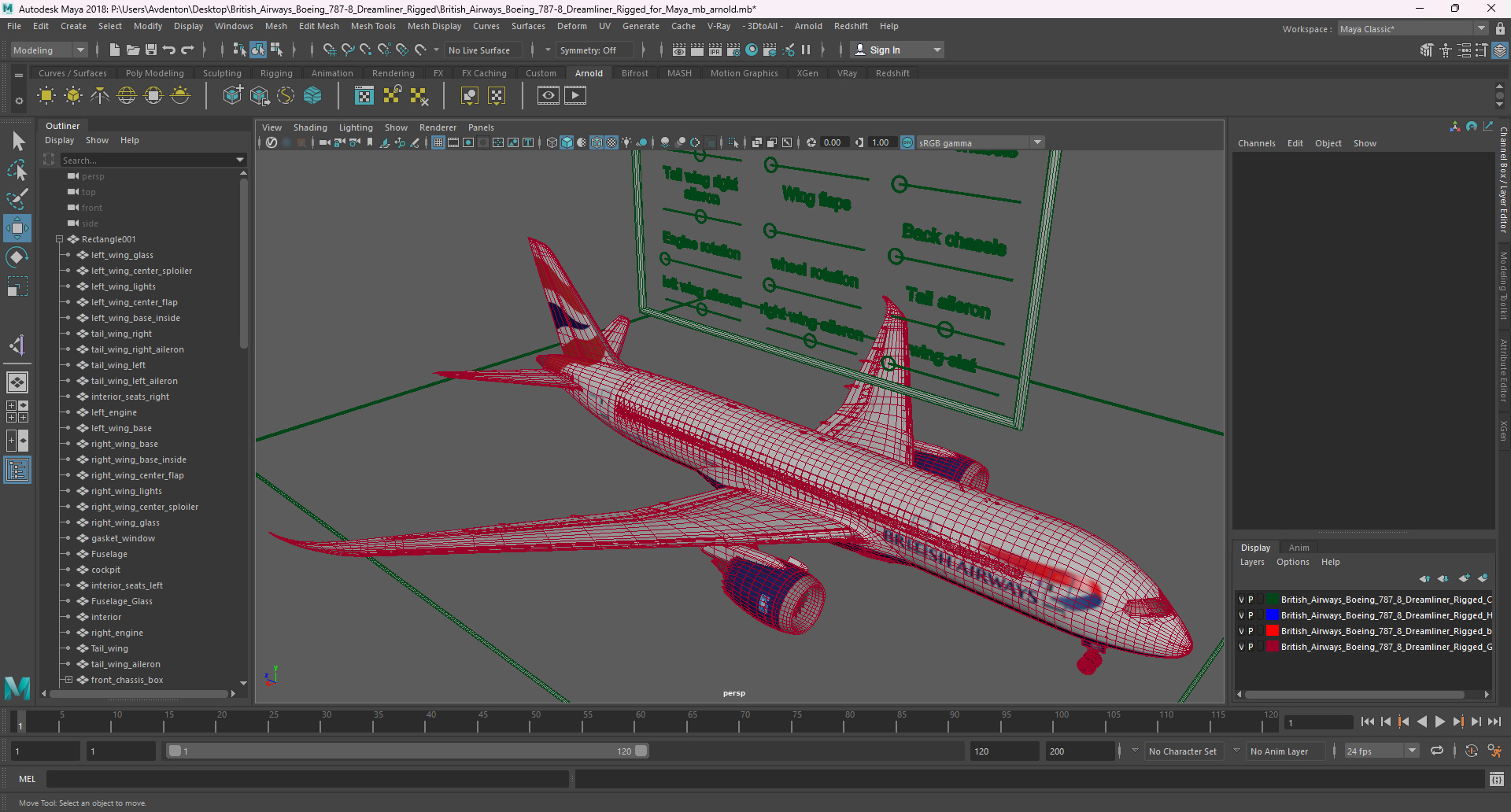The image size is (1511, 812).
Task: Create Arnold physical sky from shelf
Action: click(x=180, y=96)
